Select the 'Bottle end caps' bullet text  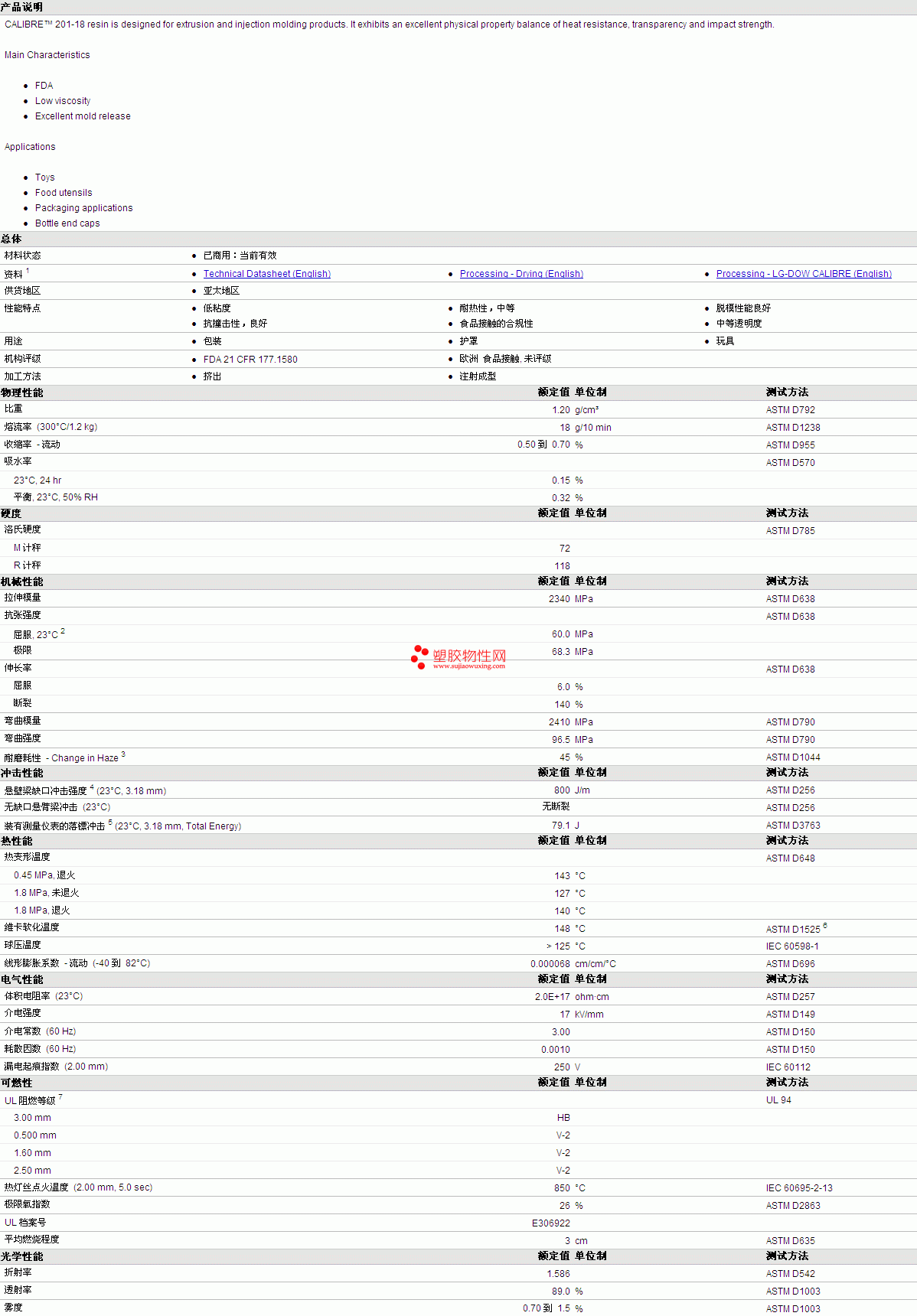67,223
